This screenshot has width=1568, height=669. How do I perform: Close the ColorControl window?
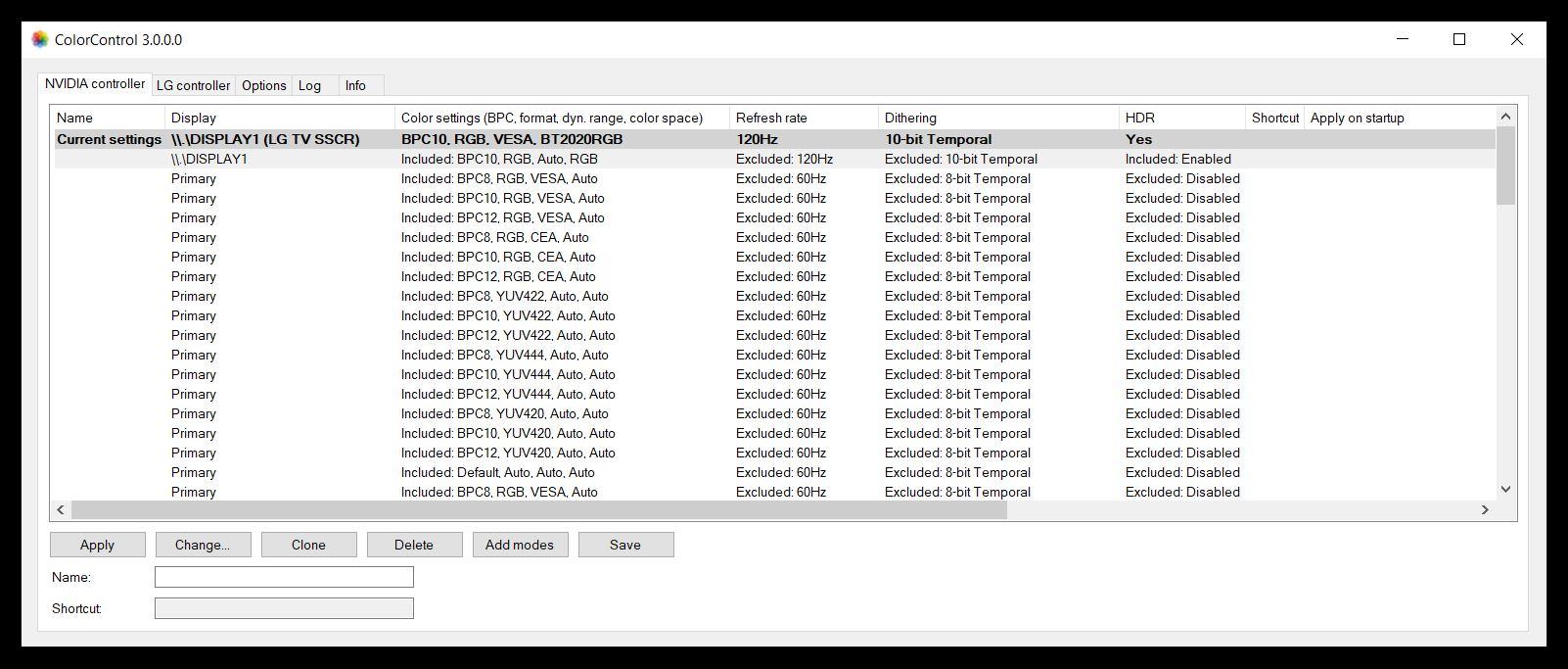point(1516,39)
